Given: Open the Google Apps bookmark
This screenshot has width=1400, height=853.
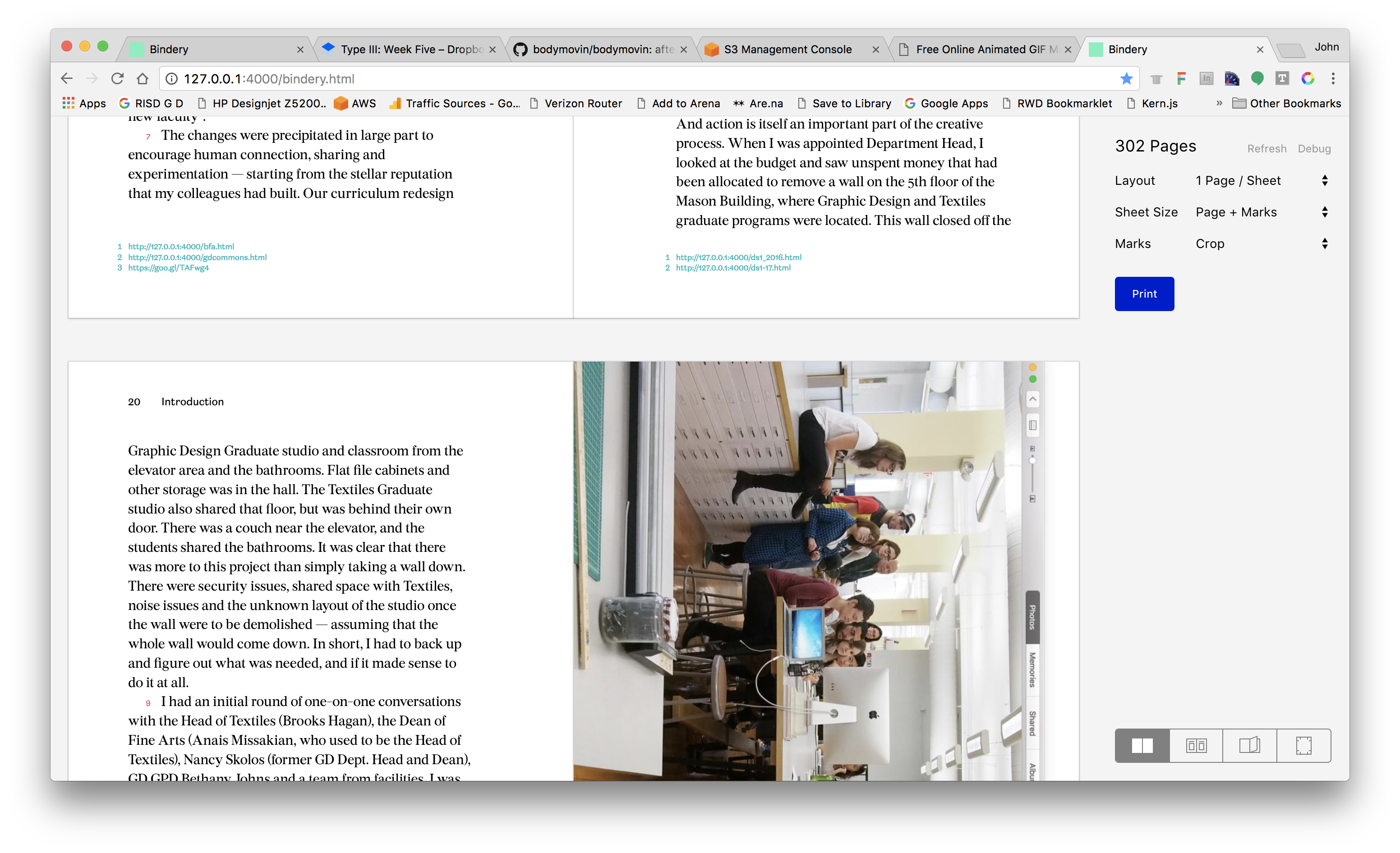Looking at the screenshot, I should tap(947, 103).
